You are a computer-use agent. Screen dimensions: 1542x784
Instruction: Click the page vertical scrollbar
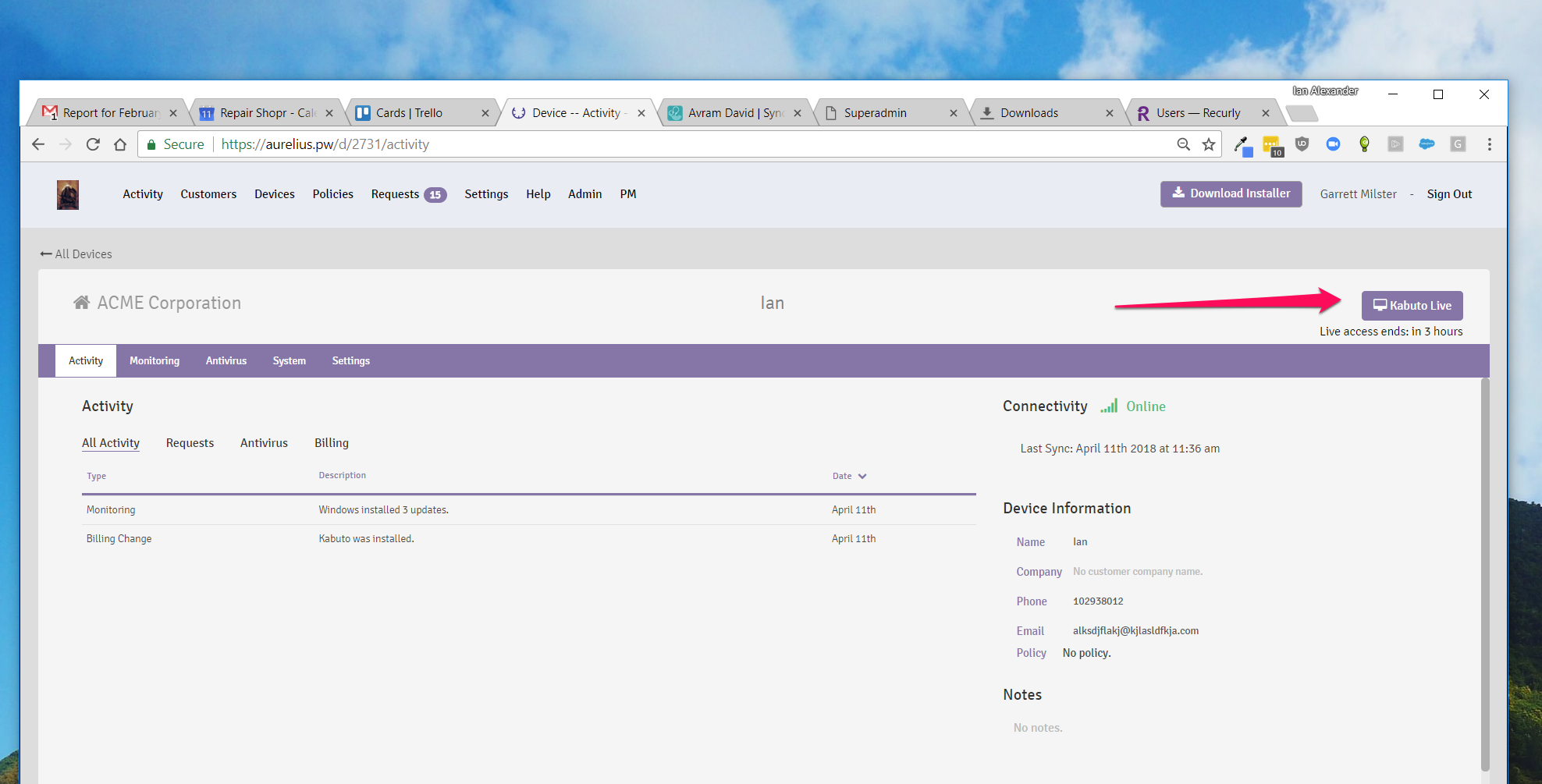(1485, 576)
